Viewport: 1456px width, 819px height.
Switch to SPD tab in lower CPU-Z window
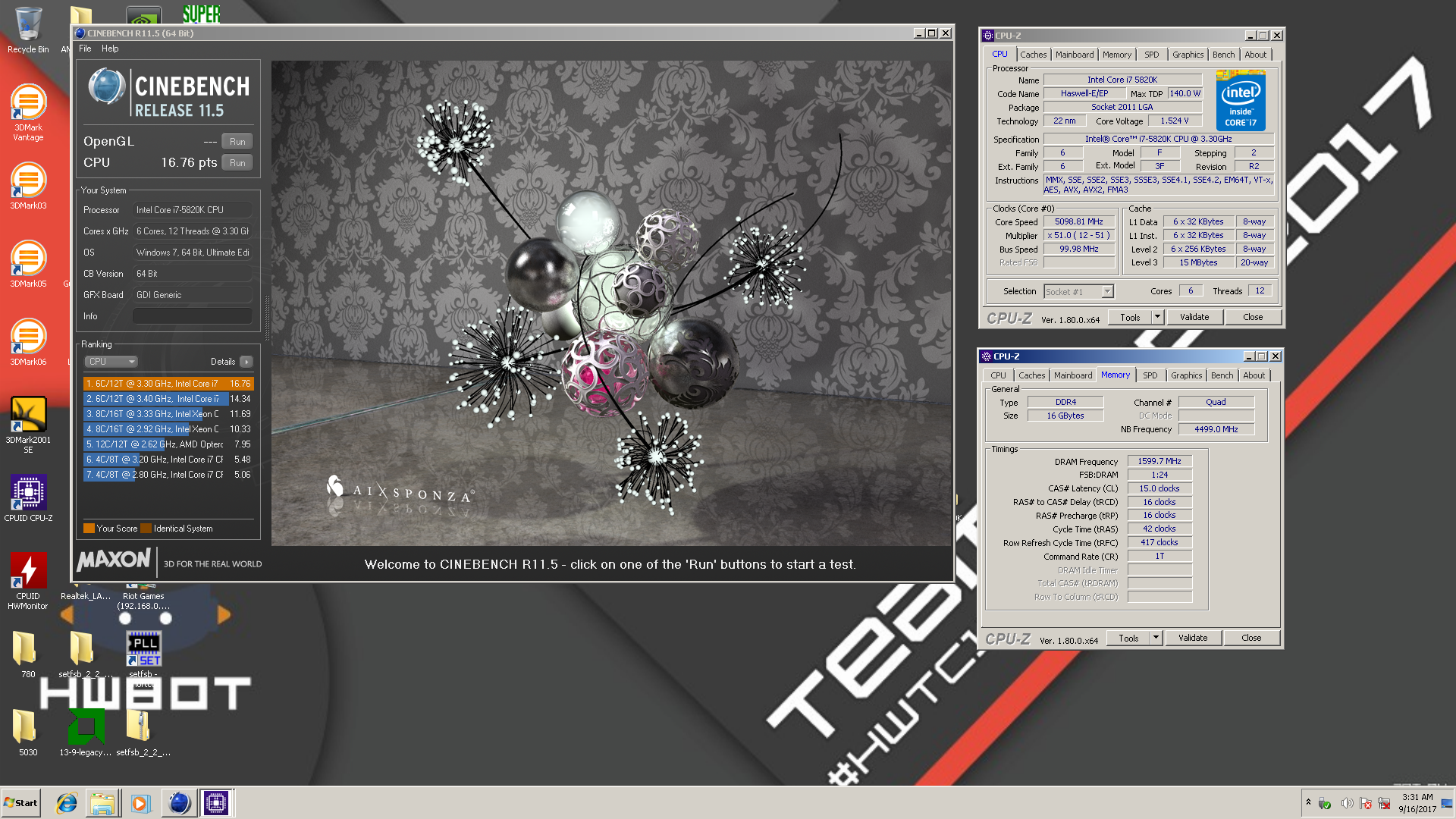(x=1150, y=375)
